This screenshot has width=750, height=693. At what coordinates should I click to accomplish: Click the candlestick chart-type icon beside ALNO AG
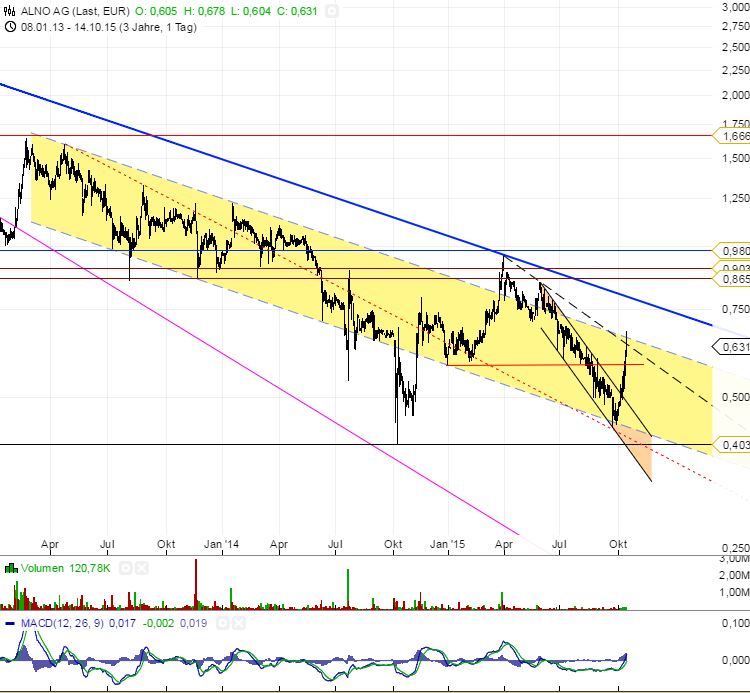pyautogui.click(x=10, y=11)
